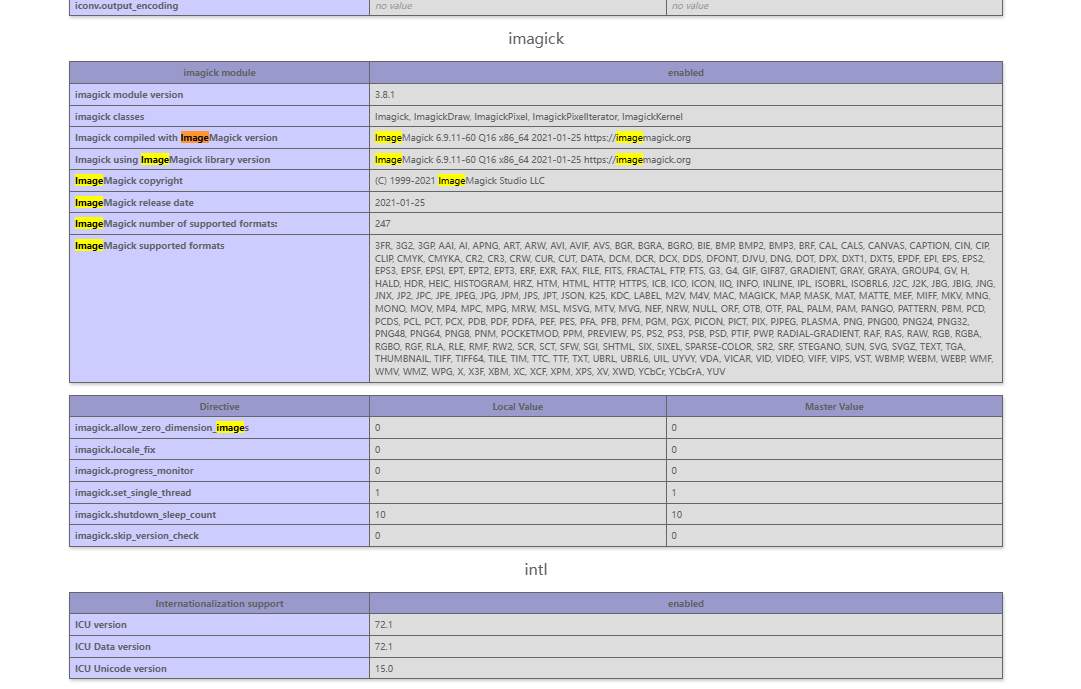Click the 'Internationalization support' header cell
Viewport: 1081px width, 689px height.
point(219,603)
